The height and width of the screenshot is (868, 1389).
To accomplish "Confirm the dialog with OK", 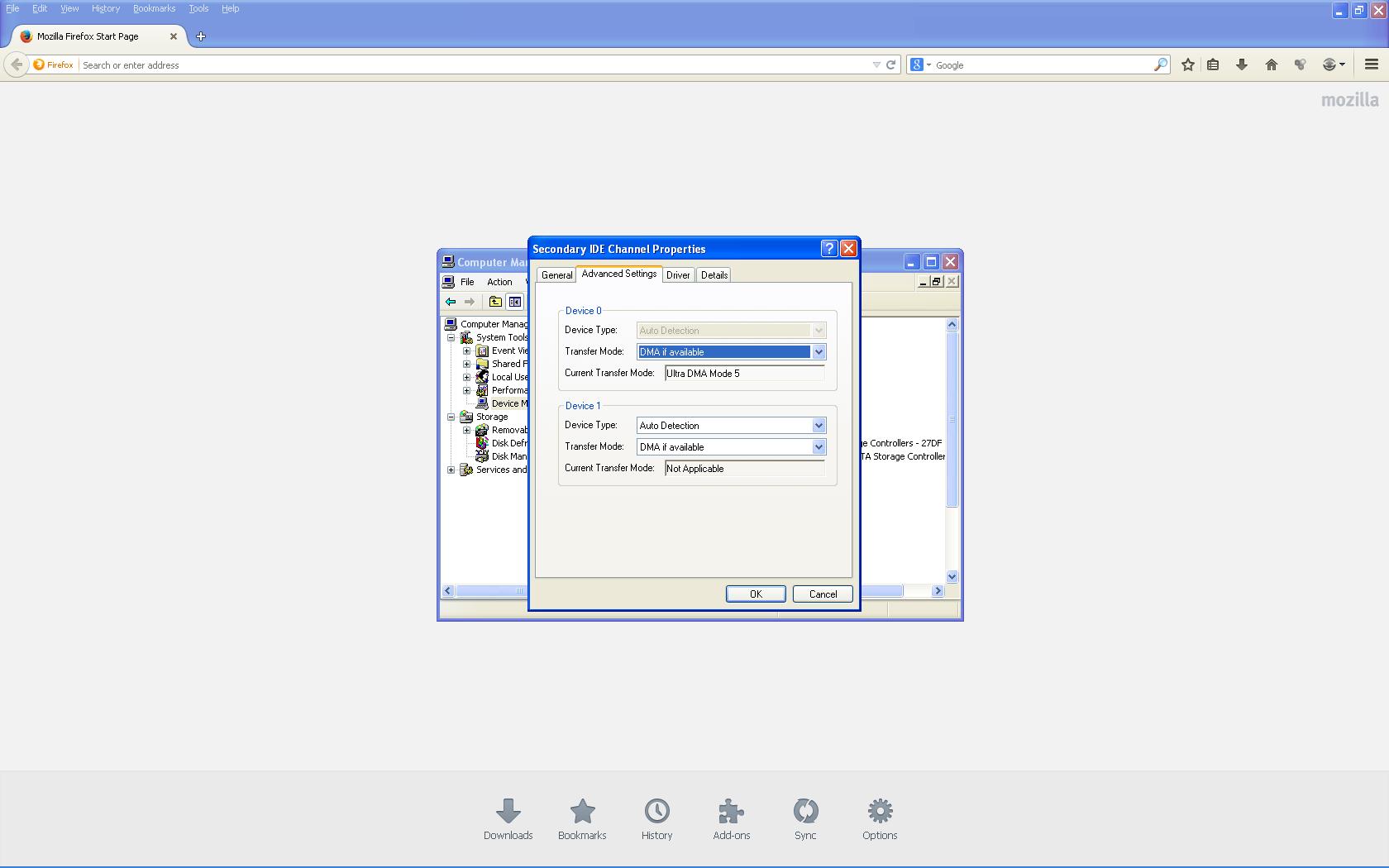I will coord(756,594).
